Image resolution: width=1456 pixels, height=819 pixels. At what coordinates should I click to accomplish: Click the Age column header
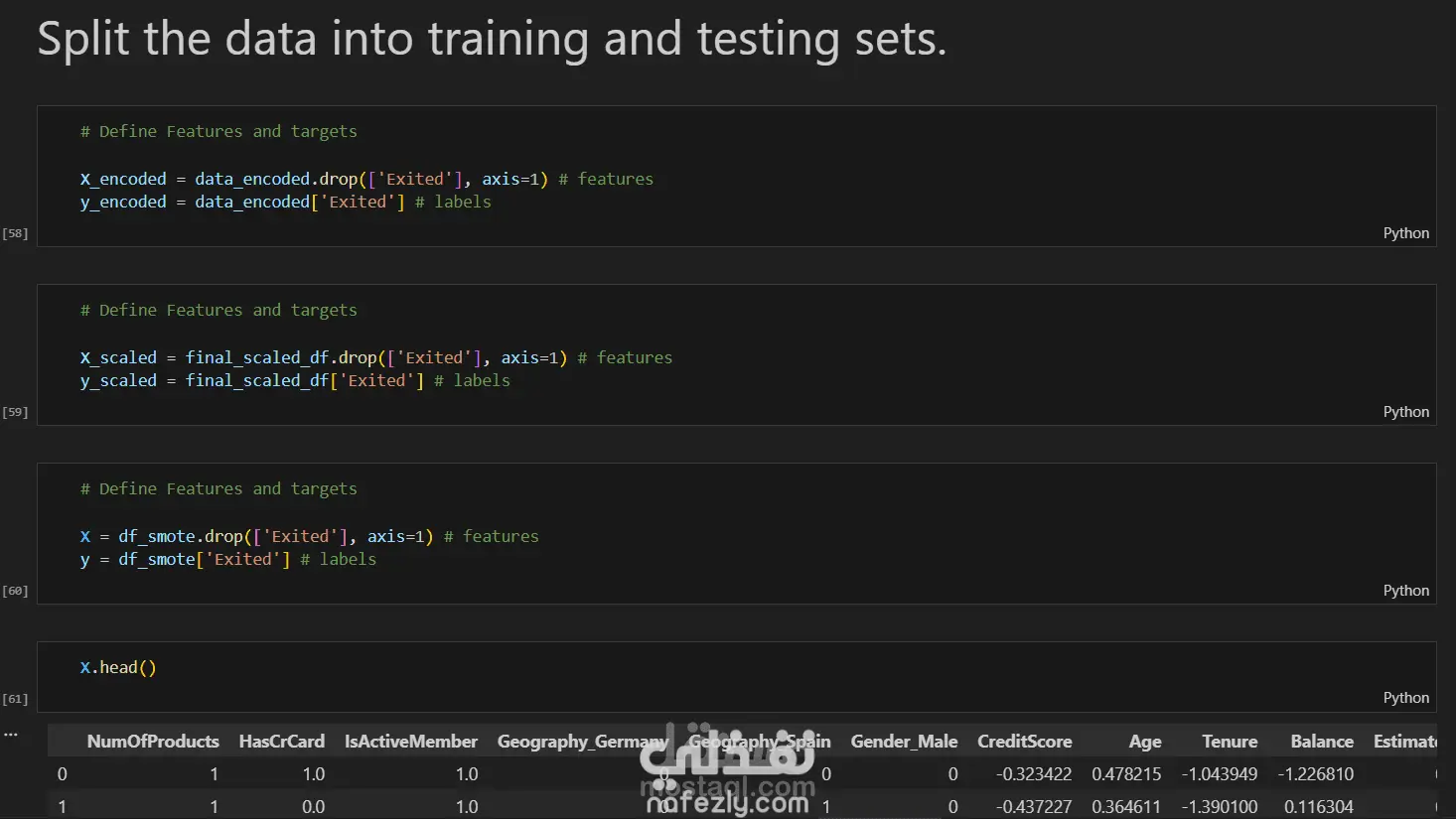pos(1145,742)
